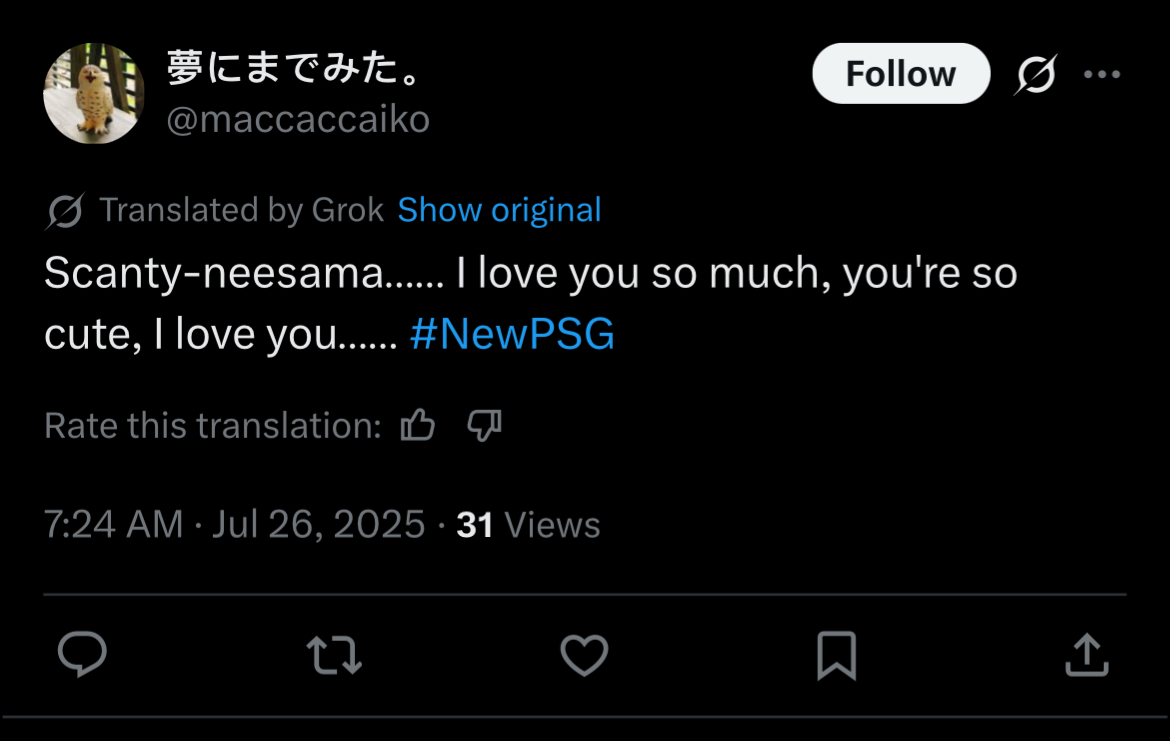Screen dimensions: 1170x741
Task: Rate translation with thumbs down
Action: pyautogui.click(x=484, y=425)
